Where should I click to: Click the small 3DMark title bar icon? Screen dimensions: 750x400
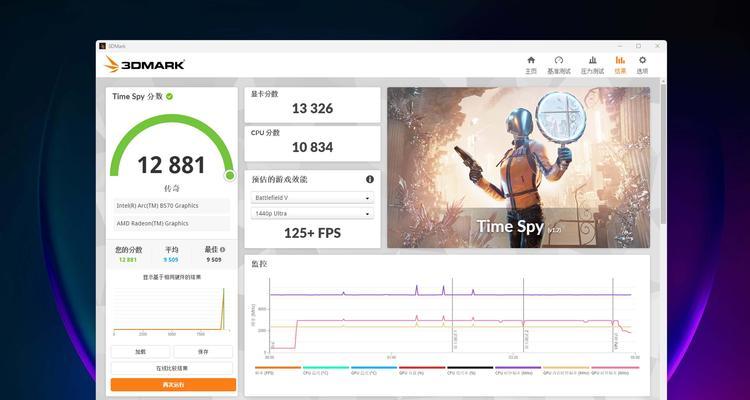point(102,46)
